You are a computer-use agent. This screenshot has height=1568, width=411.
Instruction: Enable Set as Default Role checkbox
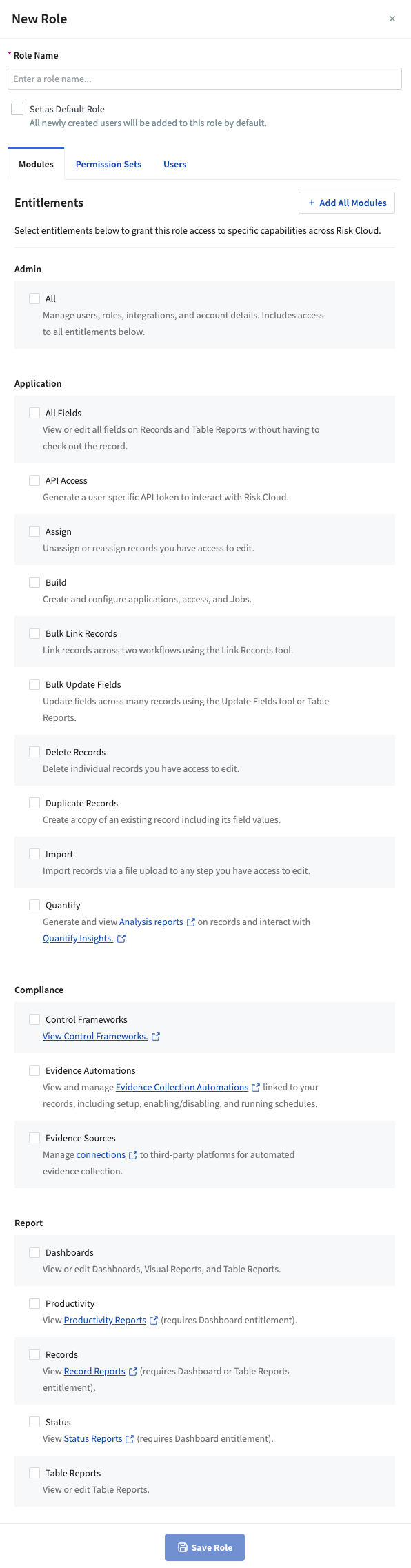pyautogui.click(x=17, y=109)
